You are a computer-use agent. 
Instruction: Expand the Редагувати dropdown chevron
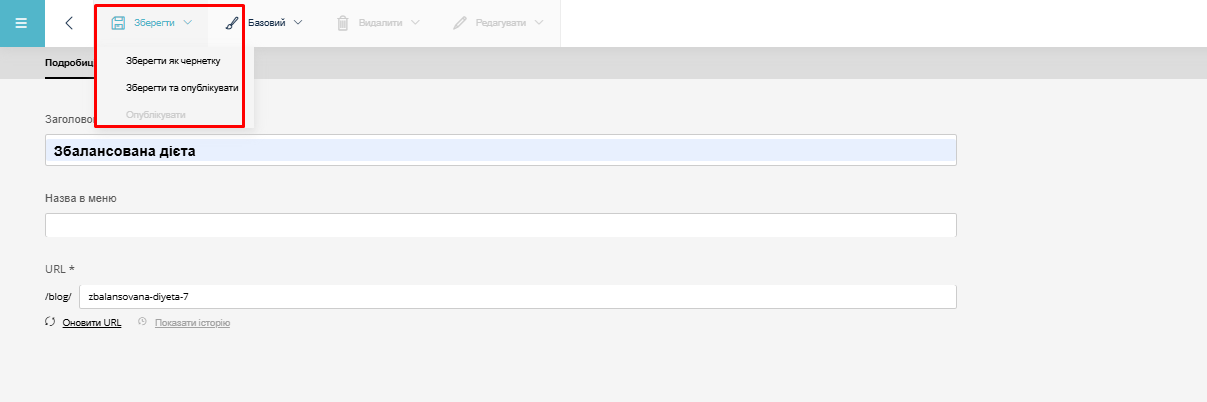(x=539, y=22)
